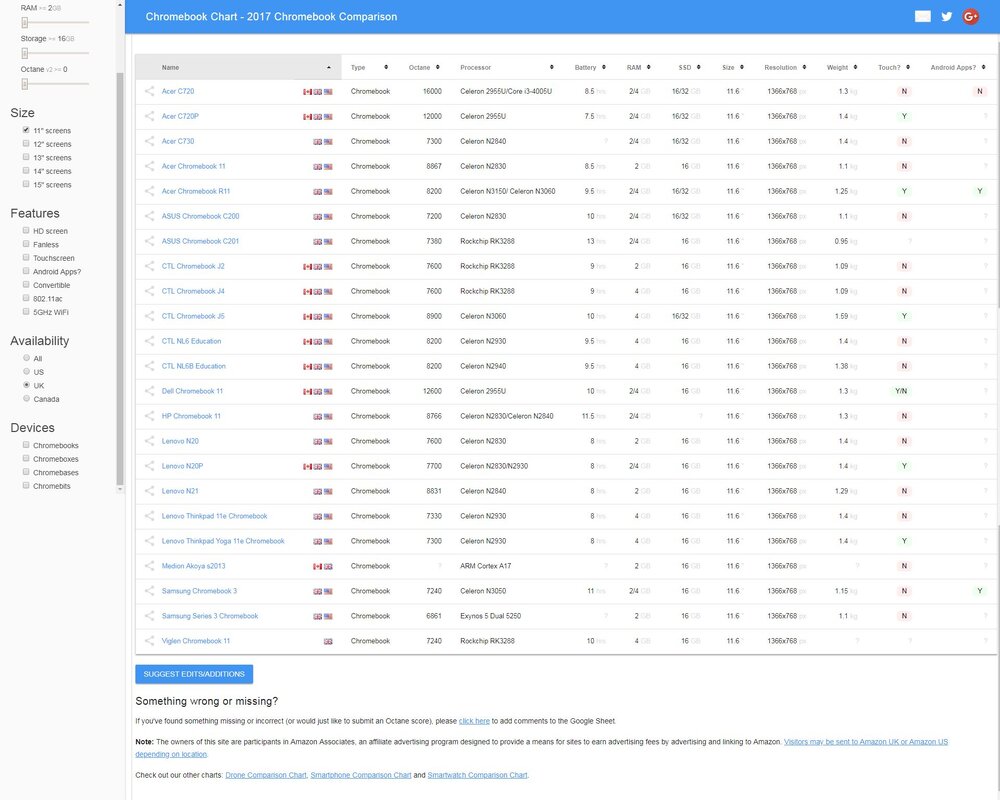
Task: Click the Storage filter slider handle
Action: 25,54
